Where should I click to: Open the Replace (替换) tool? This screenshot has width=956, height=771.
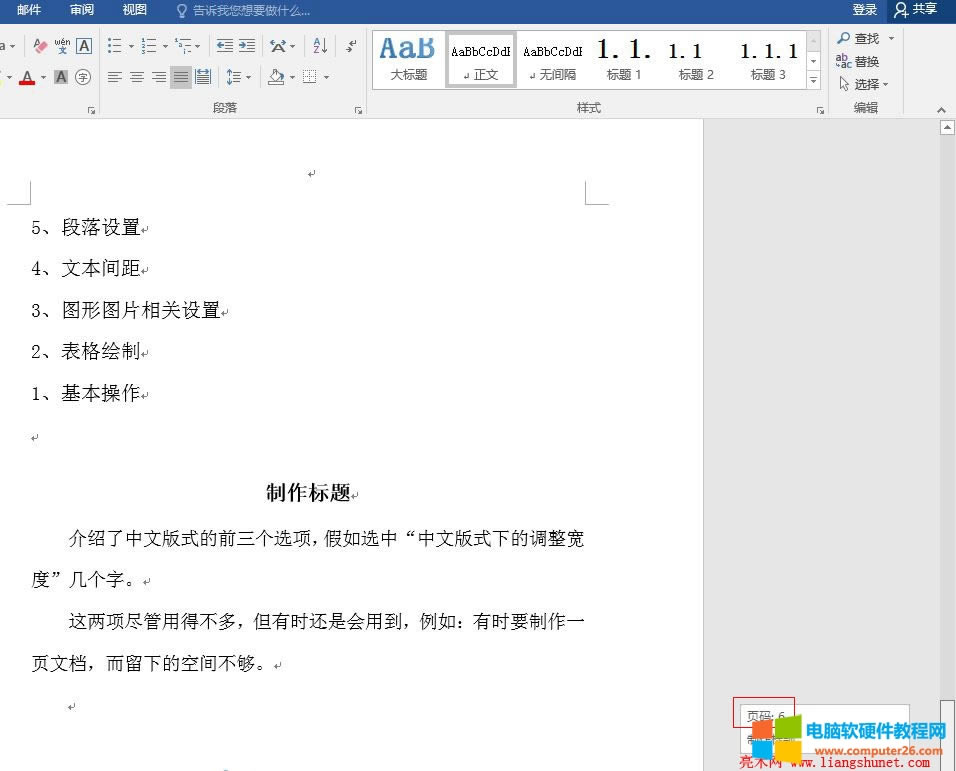[862, 61]
